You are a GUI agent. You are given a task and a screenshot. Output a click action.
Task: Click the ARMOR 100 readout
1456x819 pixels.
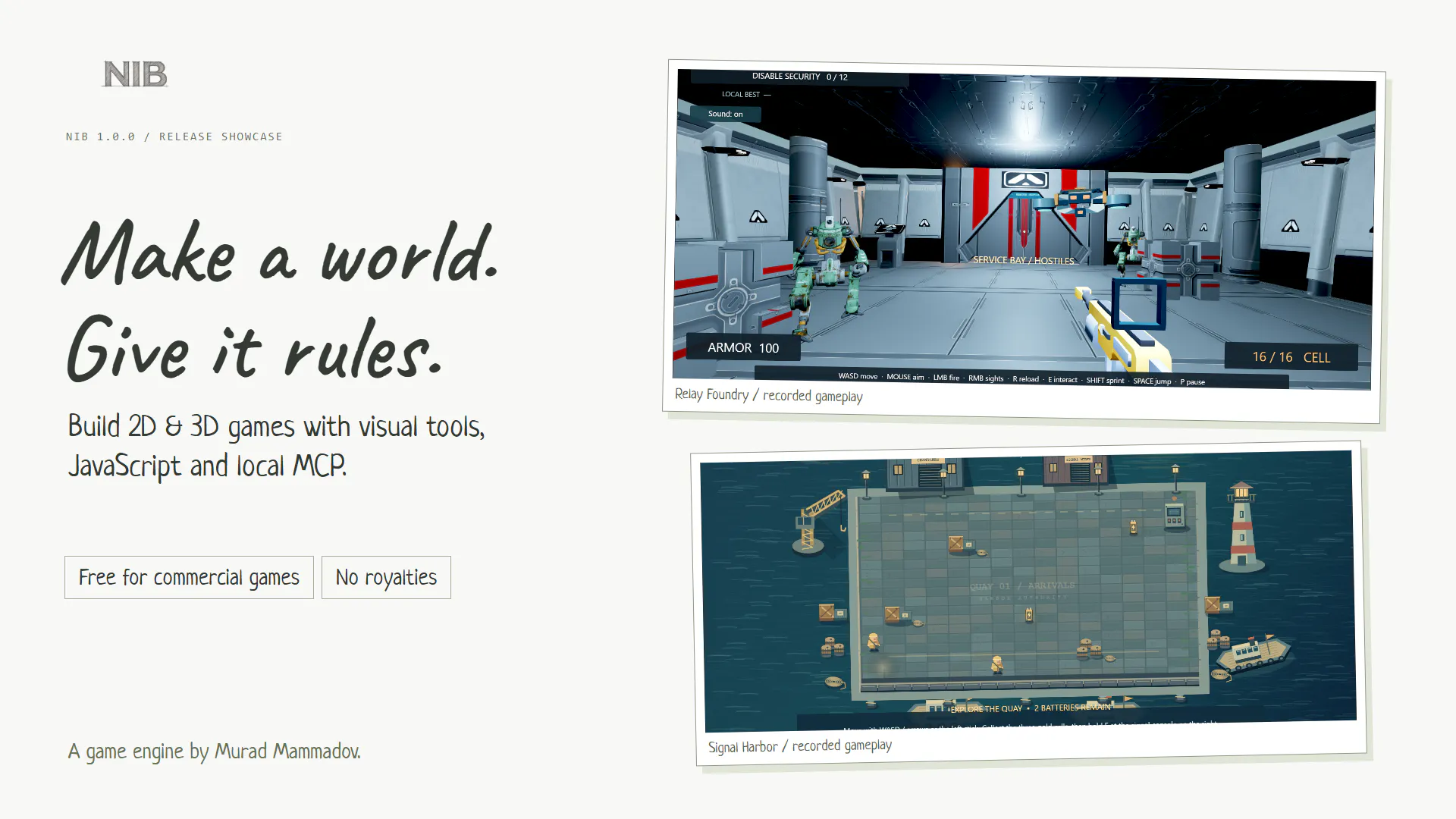[x=743, y=347]
